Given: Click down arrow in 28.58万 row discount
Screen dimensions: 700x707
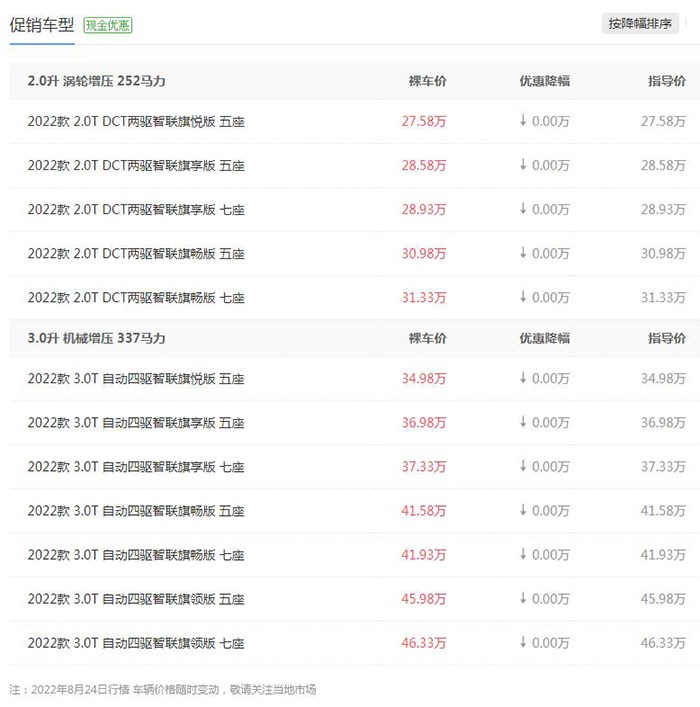Looking at the screenshot, I should [x=523, y=164].
